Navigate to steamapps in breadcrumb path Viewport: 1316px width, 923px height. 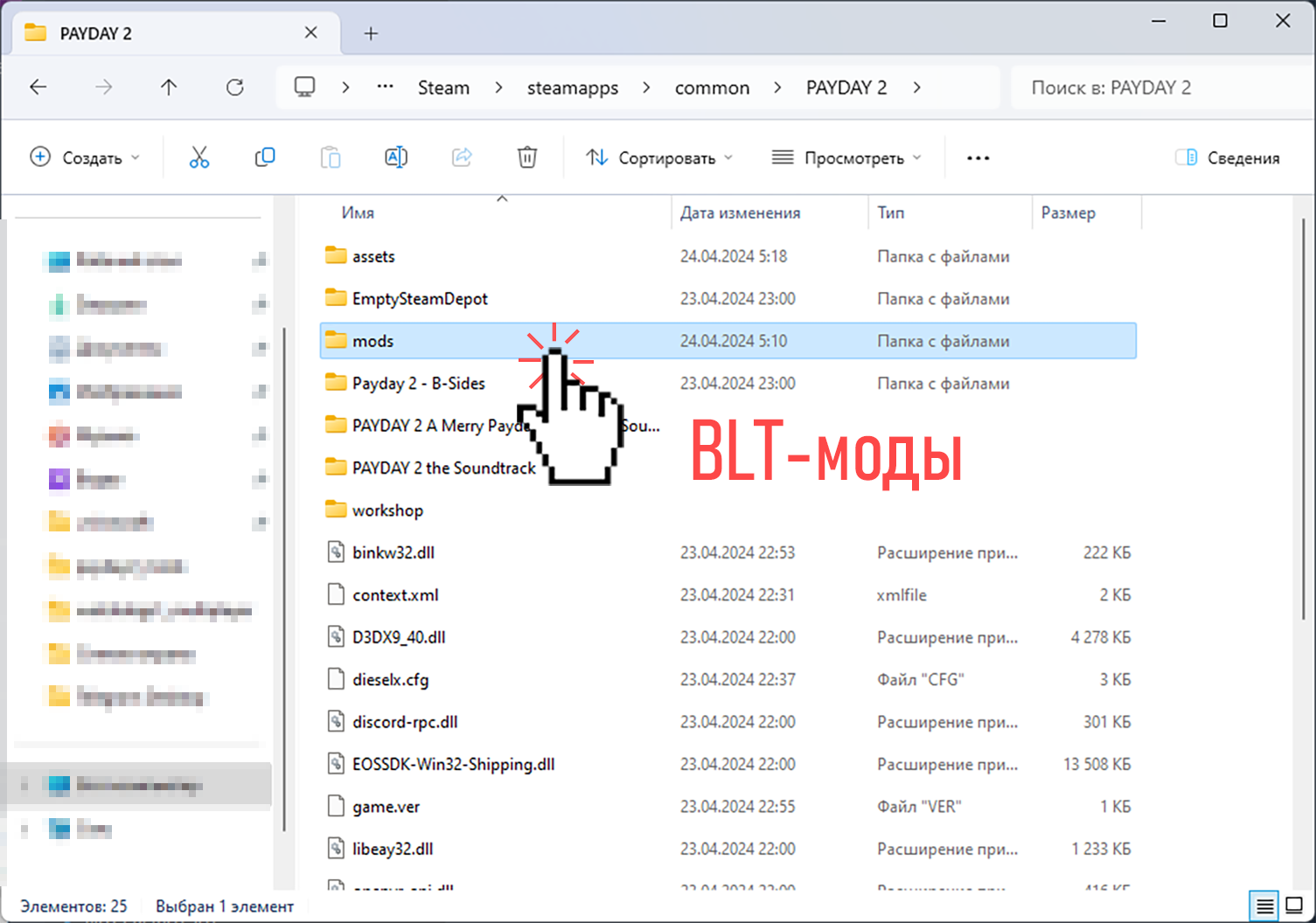(573, 87)
